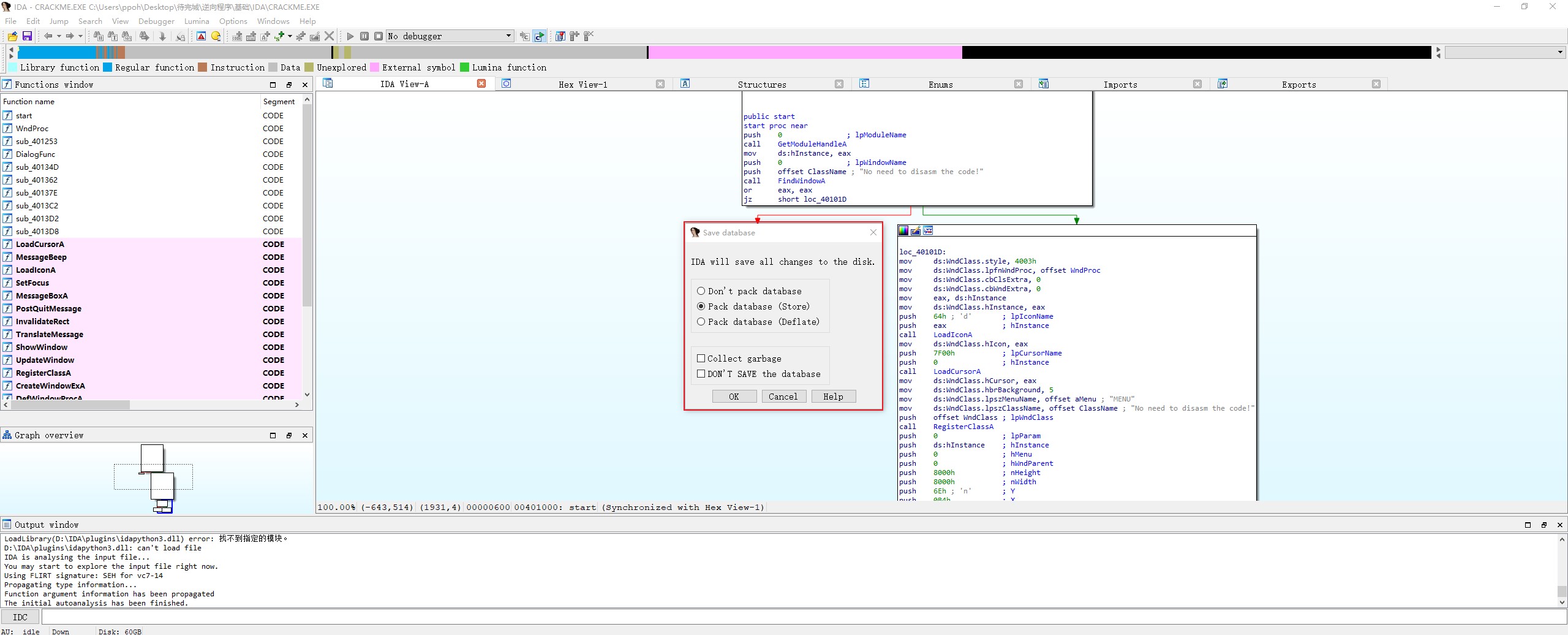Expand the jump forward history arrow
The image size is (1568, 635).
tap(80, 36)
